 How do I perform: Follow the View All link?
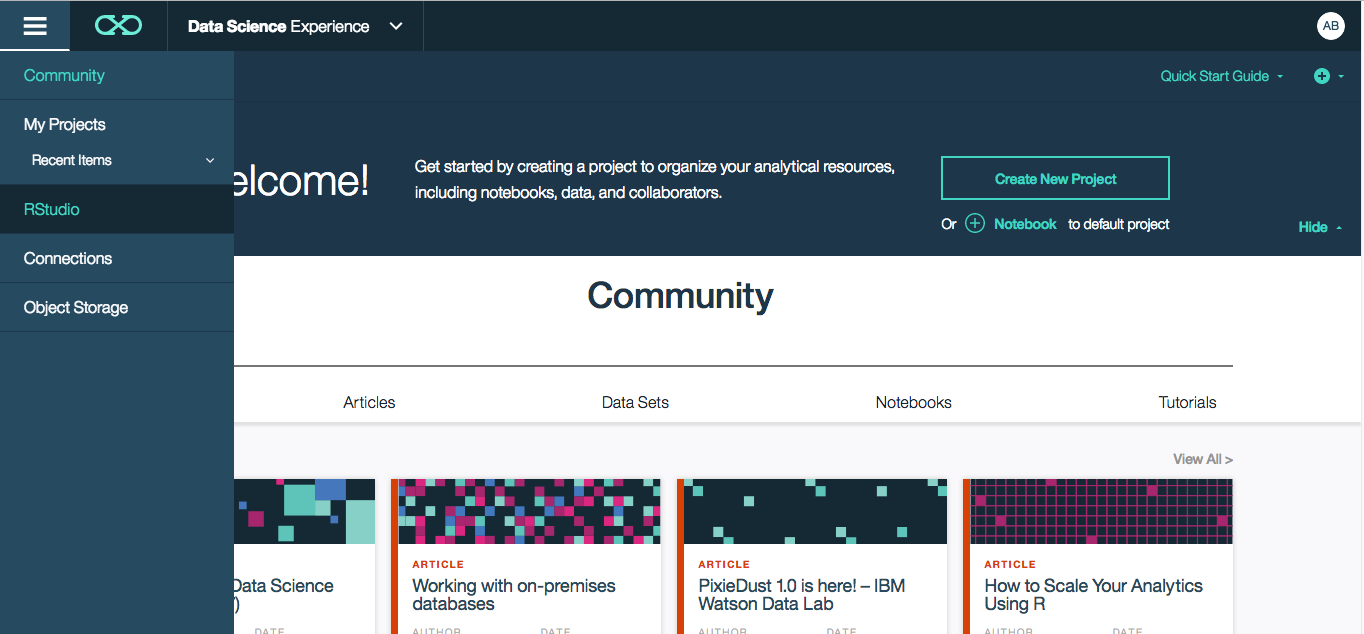pyautogui.click(x=1202, y=458)
